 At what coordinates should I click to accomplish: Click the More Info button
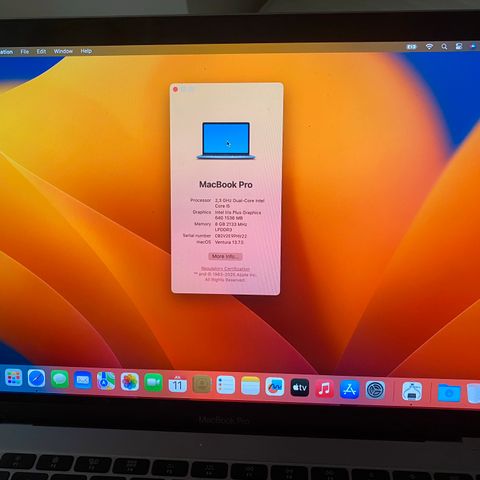click(225, 256)
